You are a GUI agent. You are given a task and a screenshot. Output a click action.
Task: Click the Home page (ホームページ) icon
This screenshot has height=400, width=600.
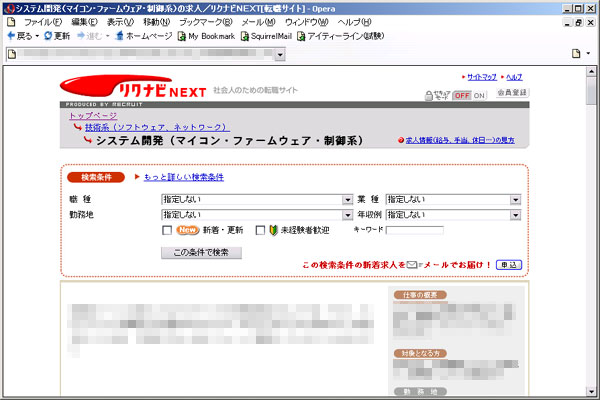point(120,36)
